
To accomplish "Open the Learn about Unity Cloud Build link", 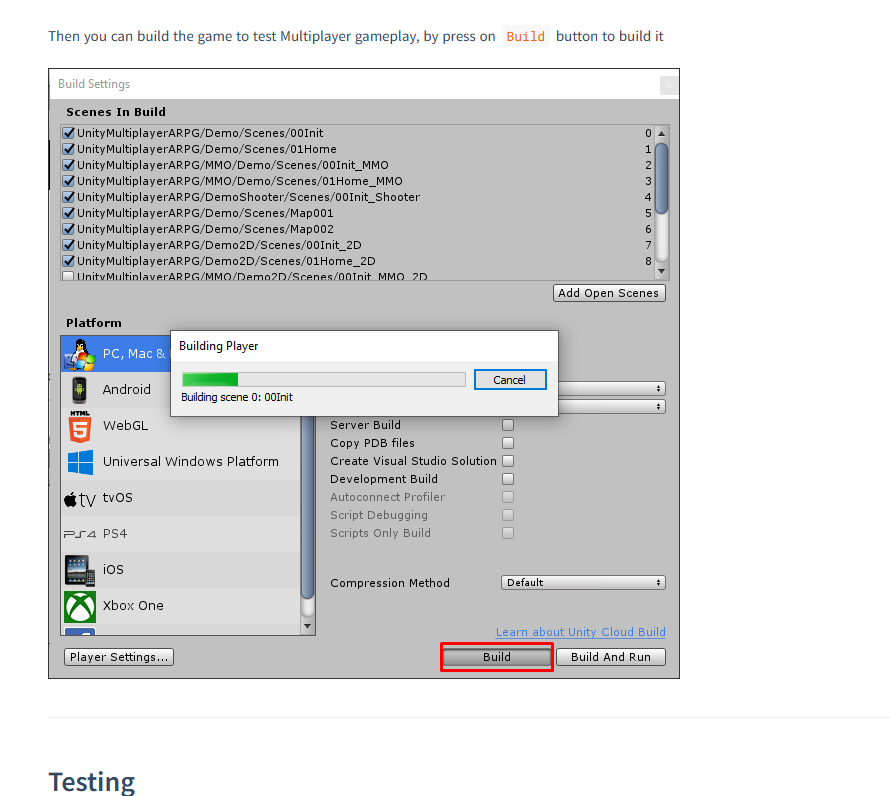I will [580, 632].
